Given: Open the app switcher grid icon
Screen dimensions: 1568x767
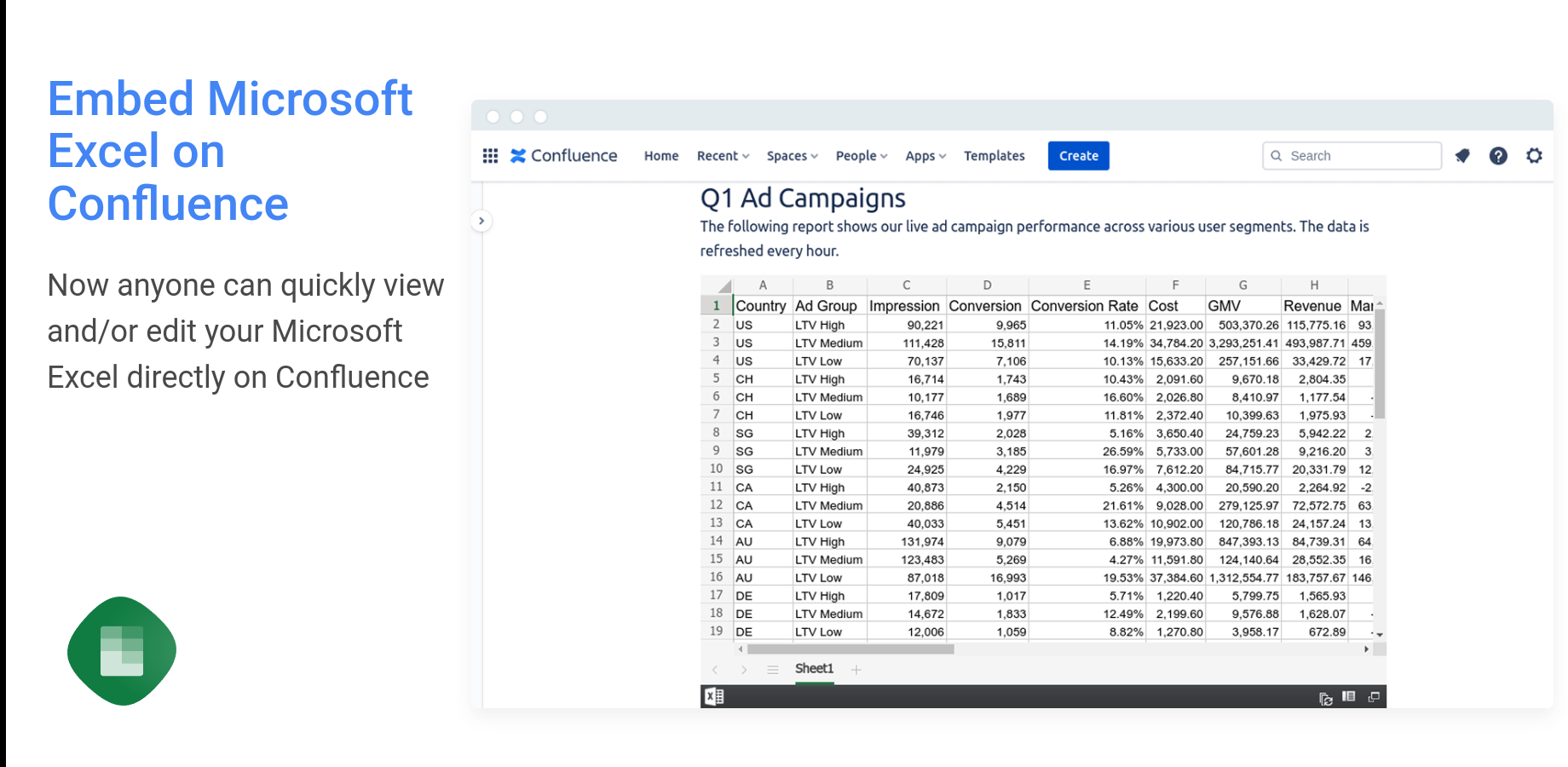Looking at the screenshot, I should 490,156.
